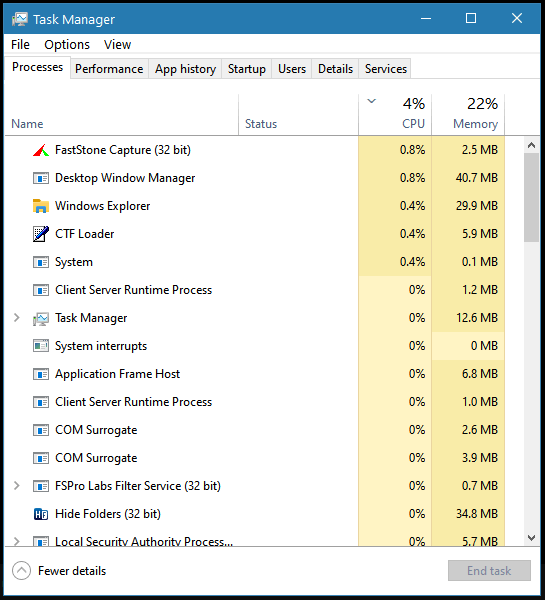Click the Fewer details circle arrow icon

(x=21, y=571)
